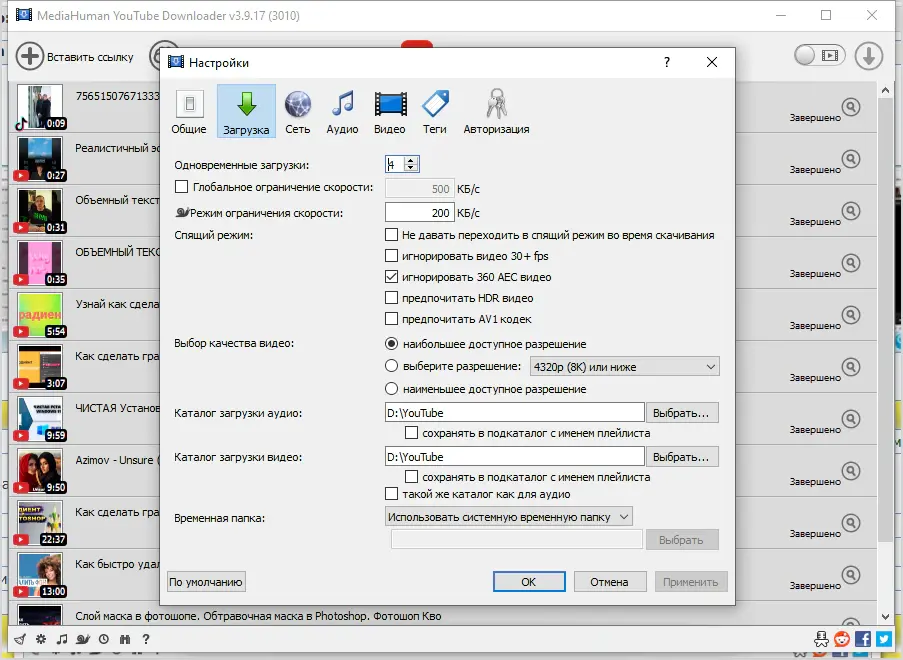The height and width of the screenshot is (660, 903).
Task: Click the Отмена cancel button
Action: tap(609, 582)
